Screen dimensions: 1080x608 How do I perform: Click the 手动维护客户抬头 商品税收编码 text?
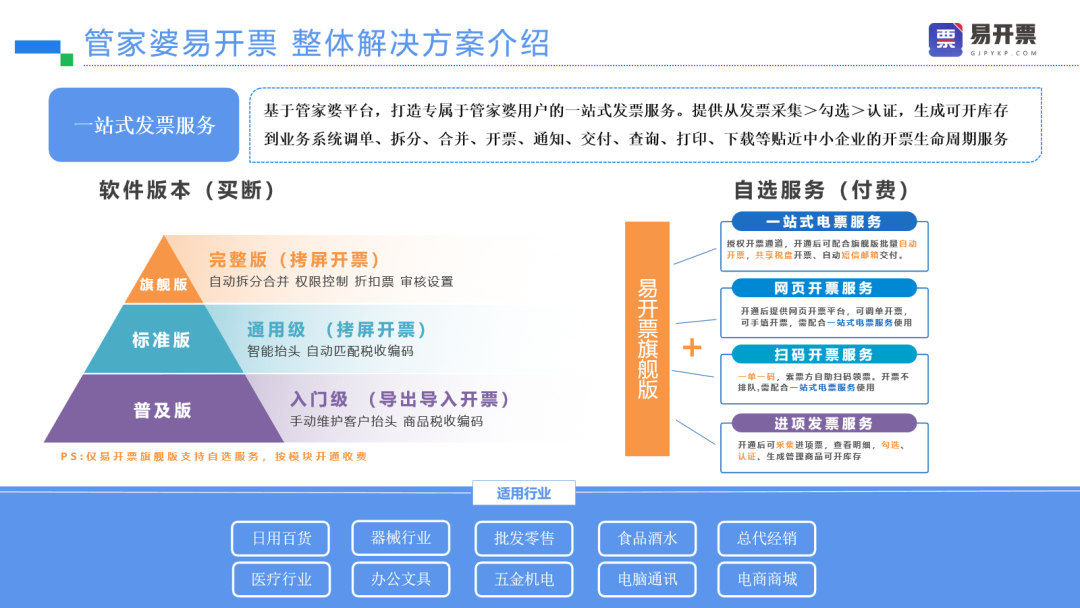(386, 421)
